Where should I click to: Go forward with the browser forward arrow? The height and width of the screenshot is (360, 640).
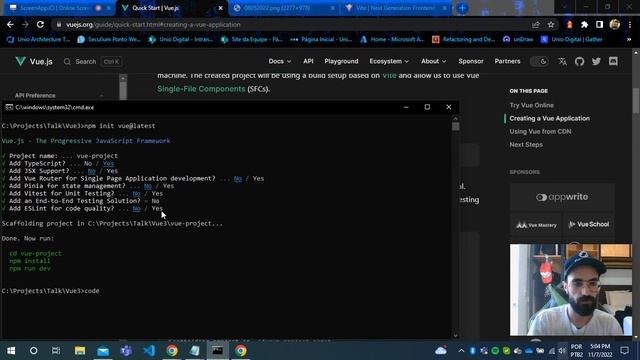pyautogui.click(x=25, y=24)
